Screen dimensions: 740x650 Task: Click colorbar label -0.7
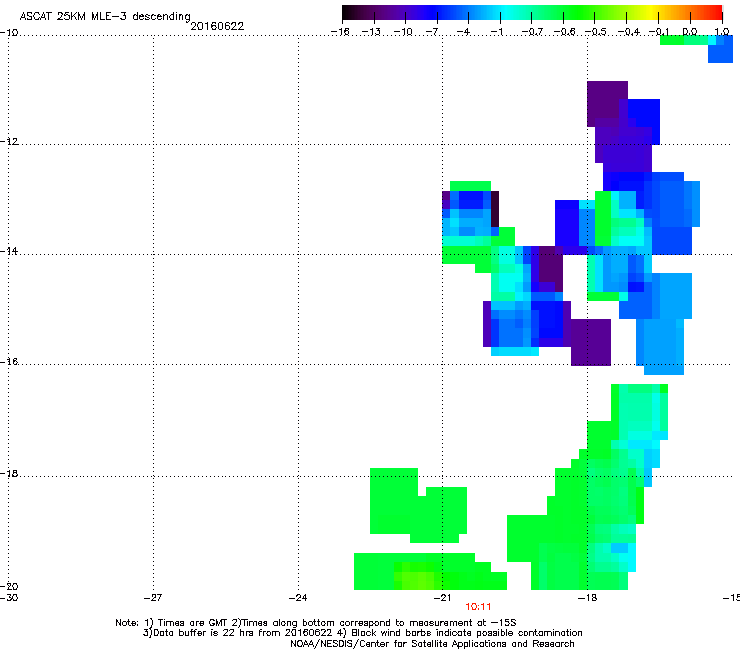(532, 32)
